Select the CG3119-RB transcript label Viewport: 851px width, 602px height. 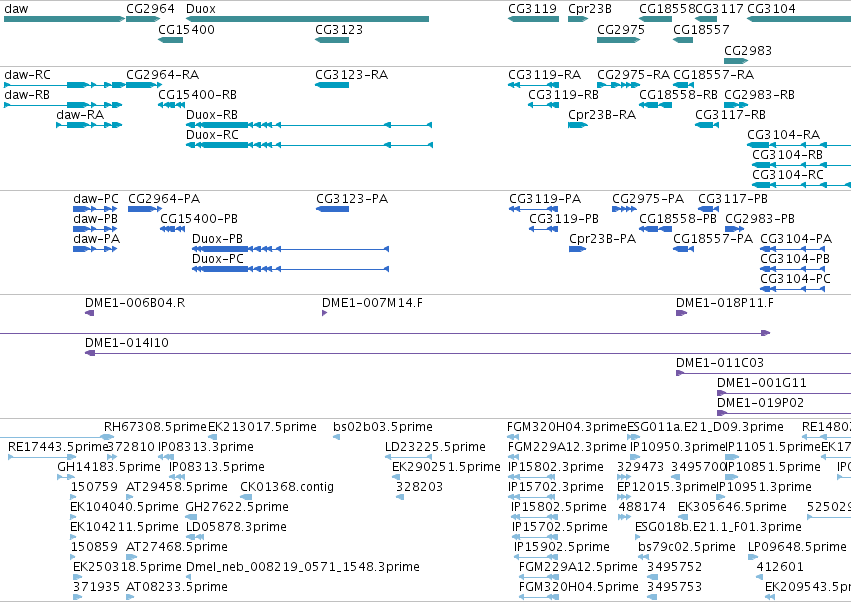[563, 95]
